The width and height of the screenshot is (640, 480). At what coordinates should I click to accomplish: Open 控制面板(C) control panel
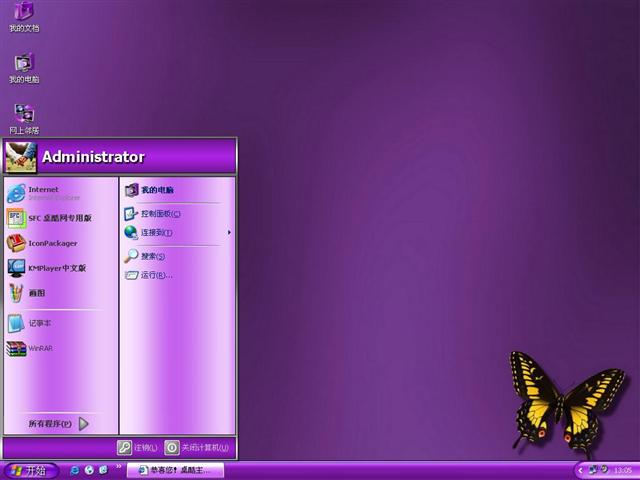(x=177, y=213)
